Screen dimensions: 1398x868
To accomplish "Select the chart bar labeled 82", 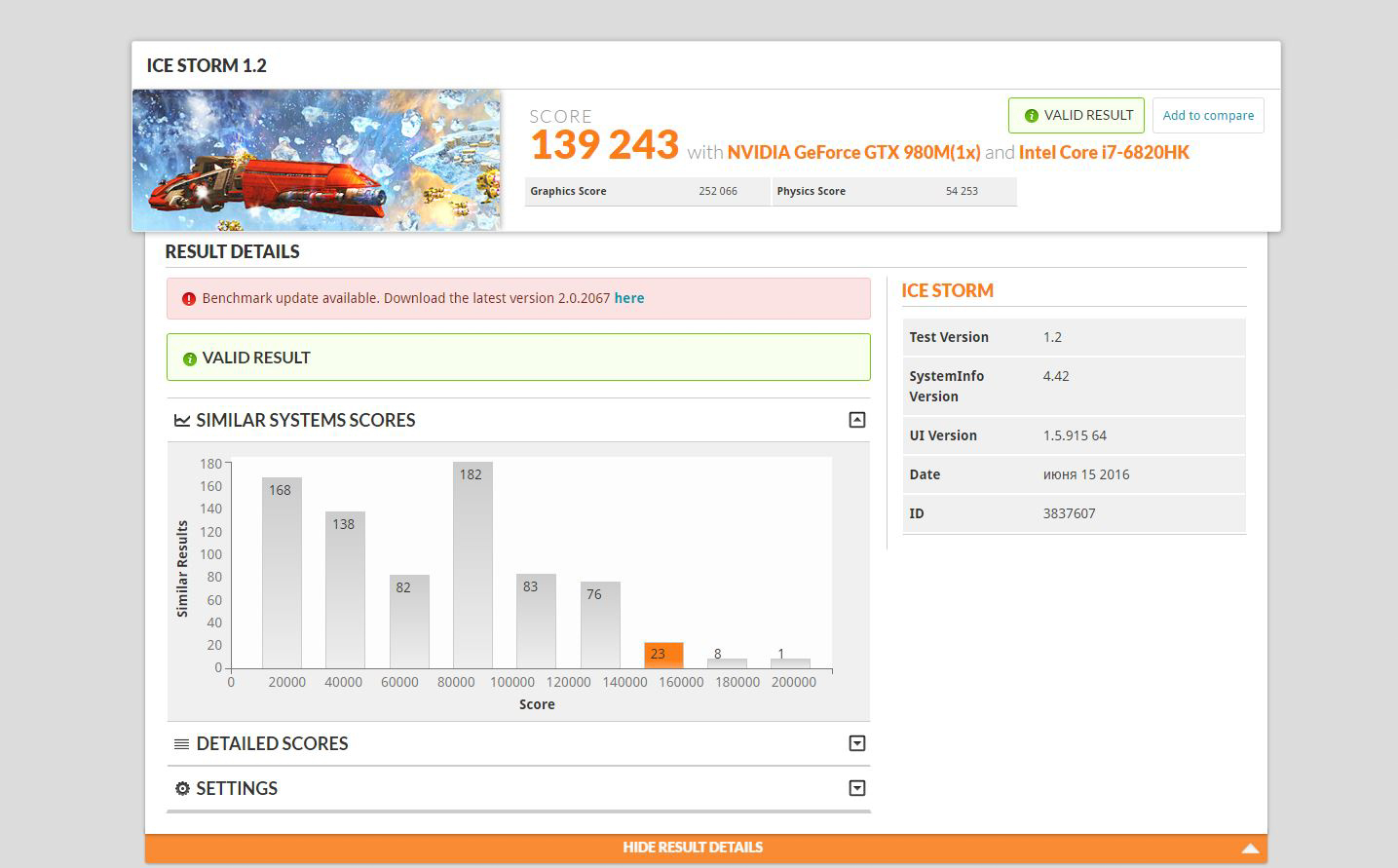I will [409, 622].
